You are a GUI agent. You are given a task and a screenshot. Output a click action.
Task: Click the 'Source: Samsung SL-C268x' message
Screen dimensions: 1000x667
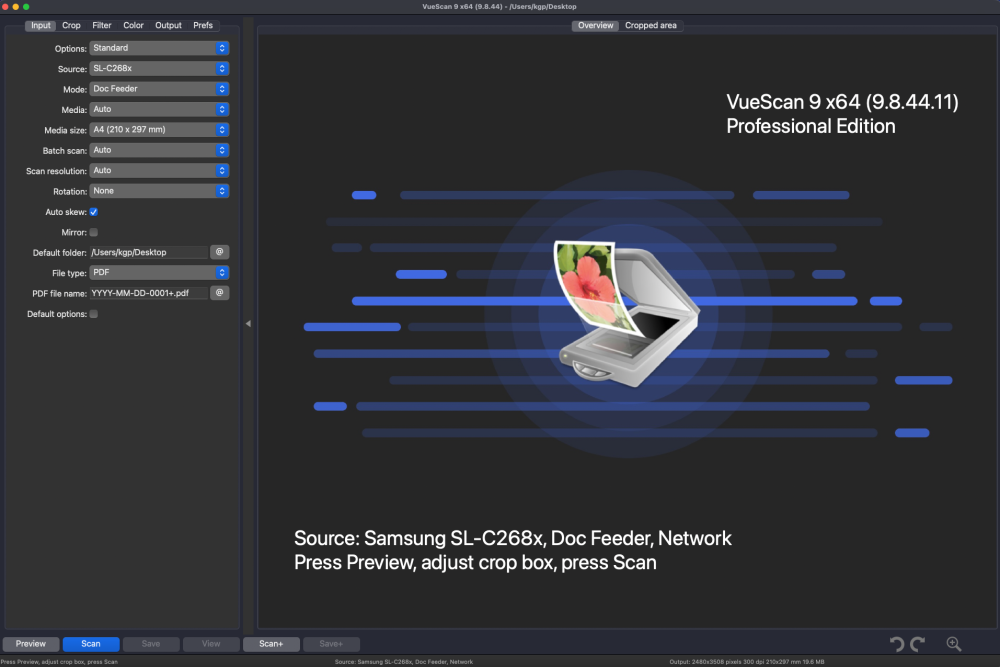pyautogui.click(x=513, y=538)
